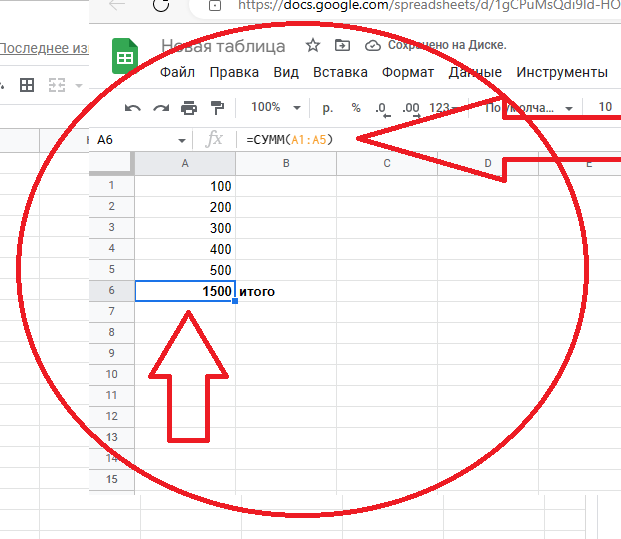Click the move to folder icon
This screenshot has height=539, width=621.
point(342,46)
